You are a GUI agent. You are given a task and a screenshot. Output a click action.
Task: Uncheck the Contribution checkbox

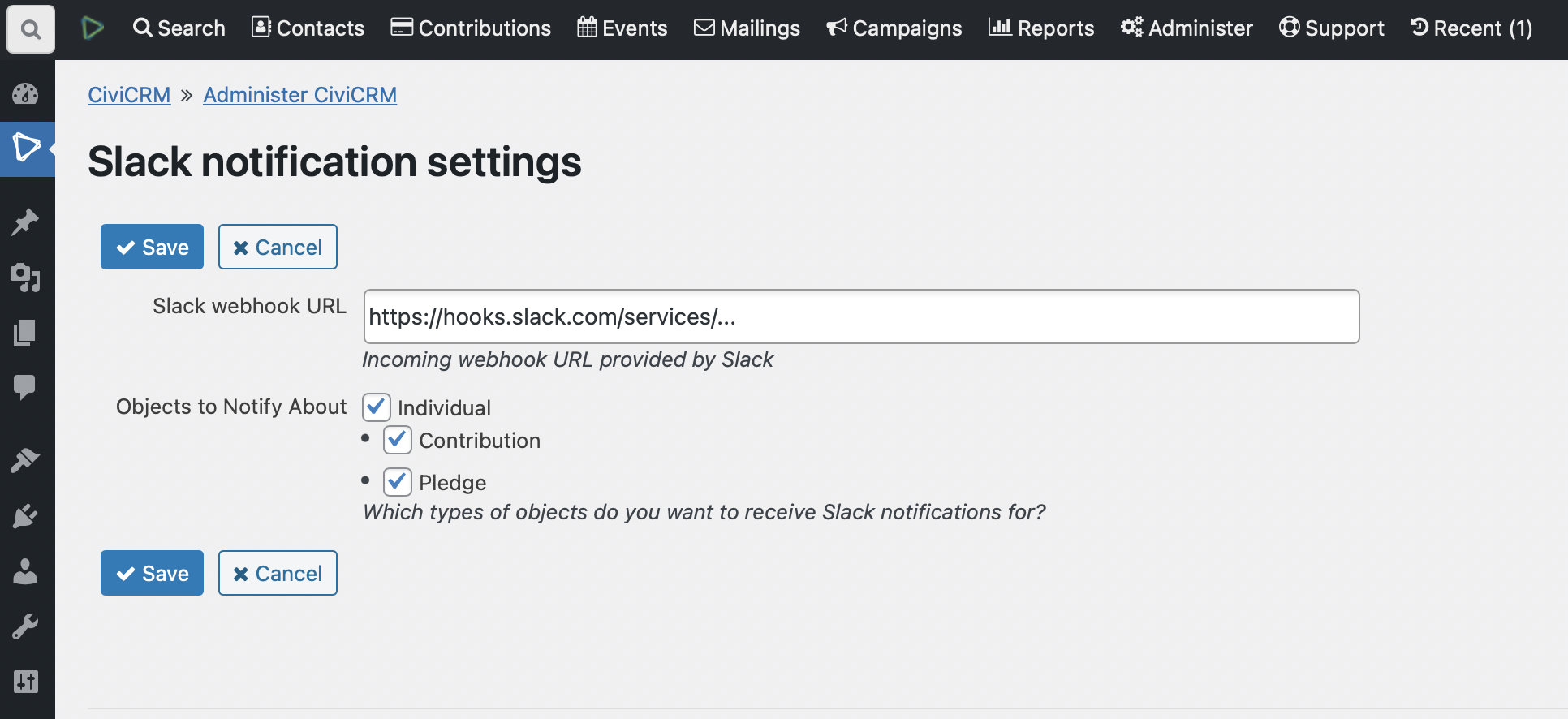(x=398, y=440)
